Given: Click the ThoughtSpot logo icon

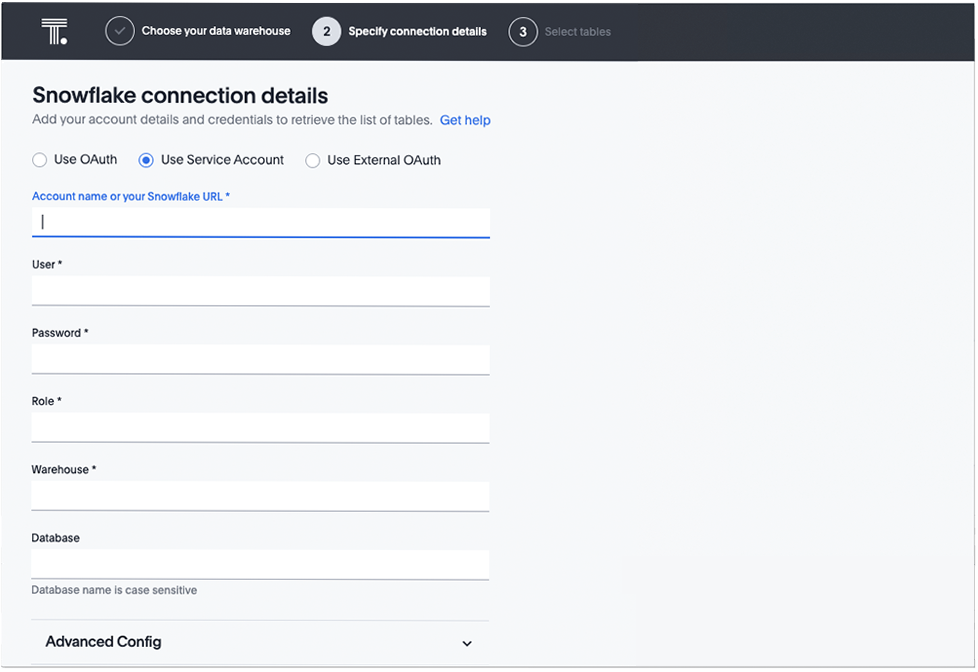Looking at the screenshot, I should pos(54,31).
